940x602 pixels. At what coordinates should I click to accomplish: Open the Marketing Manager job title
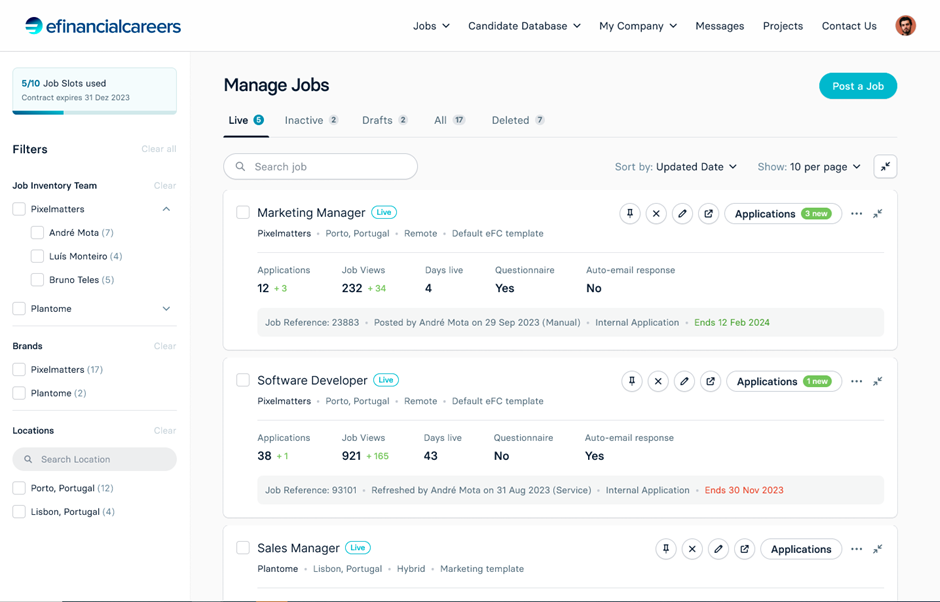(311, 212)
